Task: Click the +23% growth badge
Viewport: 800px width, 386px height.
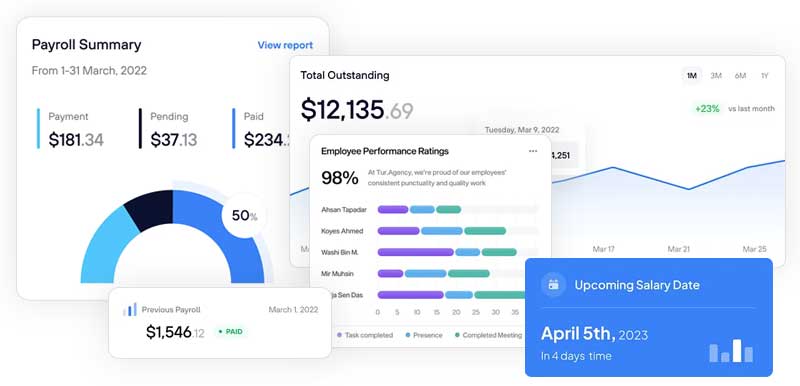Action: point(707,108)
